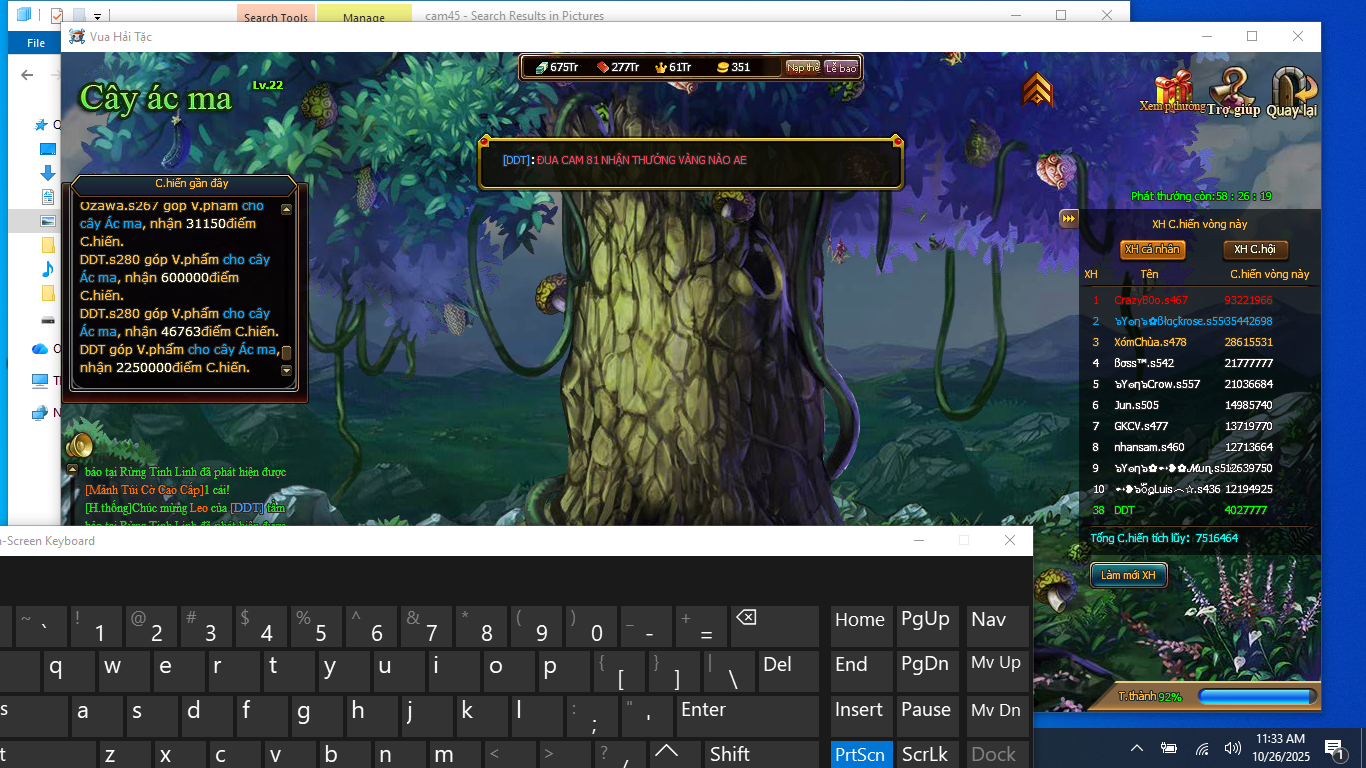This screenshot has width=1366, height=768.
Task: Click the Quay lại door icon
Action: tap(1293, 92)
